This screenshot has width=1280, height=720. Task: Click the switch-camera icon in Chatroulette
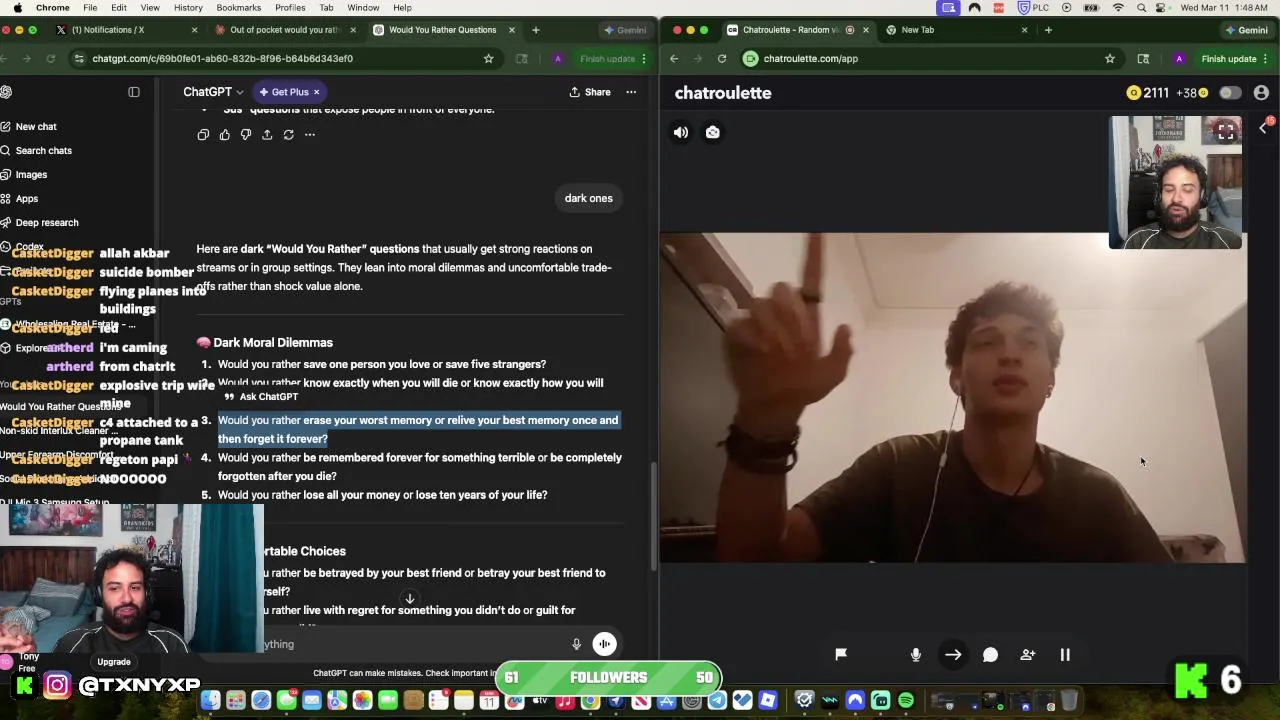(x=713, y=132)
